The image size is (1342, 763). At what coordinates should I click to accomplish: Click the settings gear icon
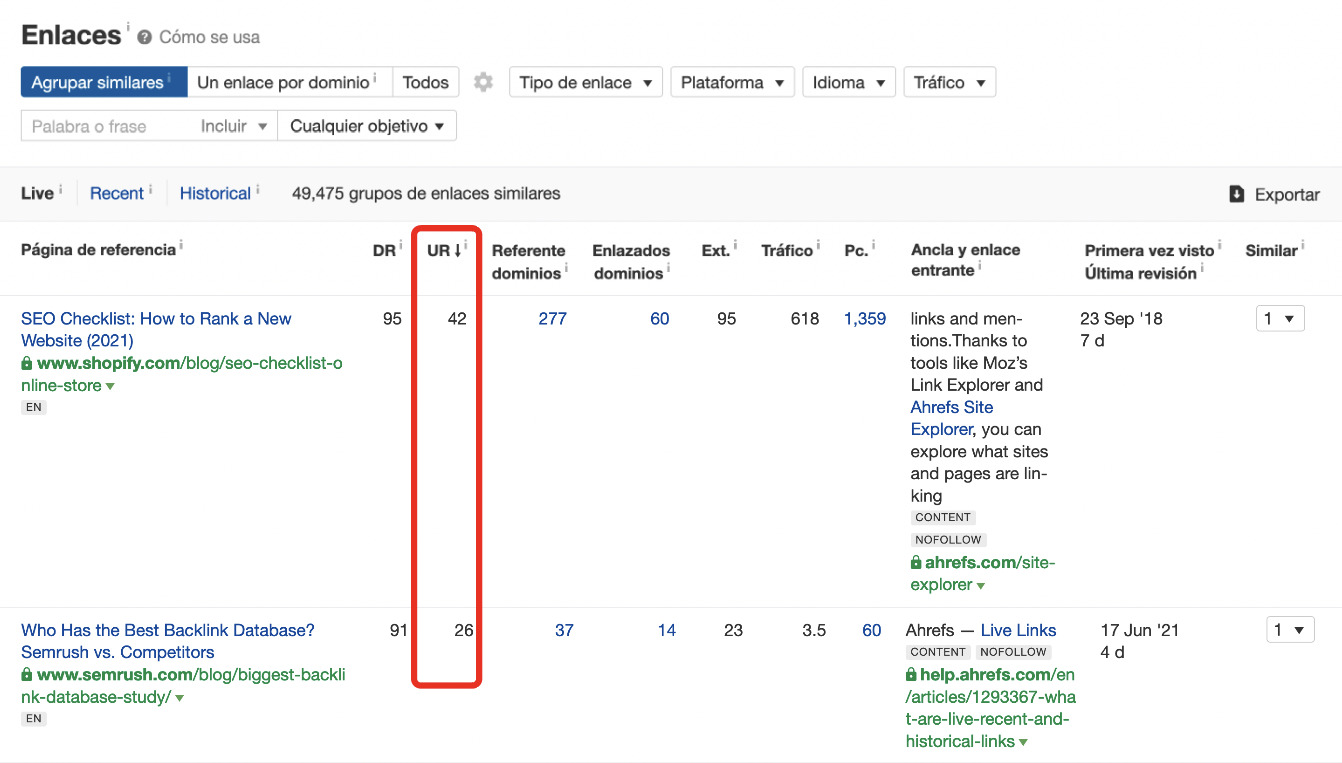484,82
